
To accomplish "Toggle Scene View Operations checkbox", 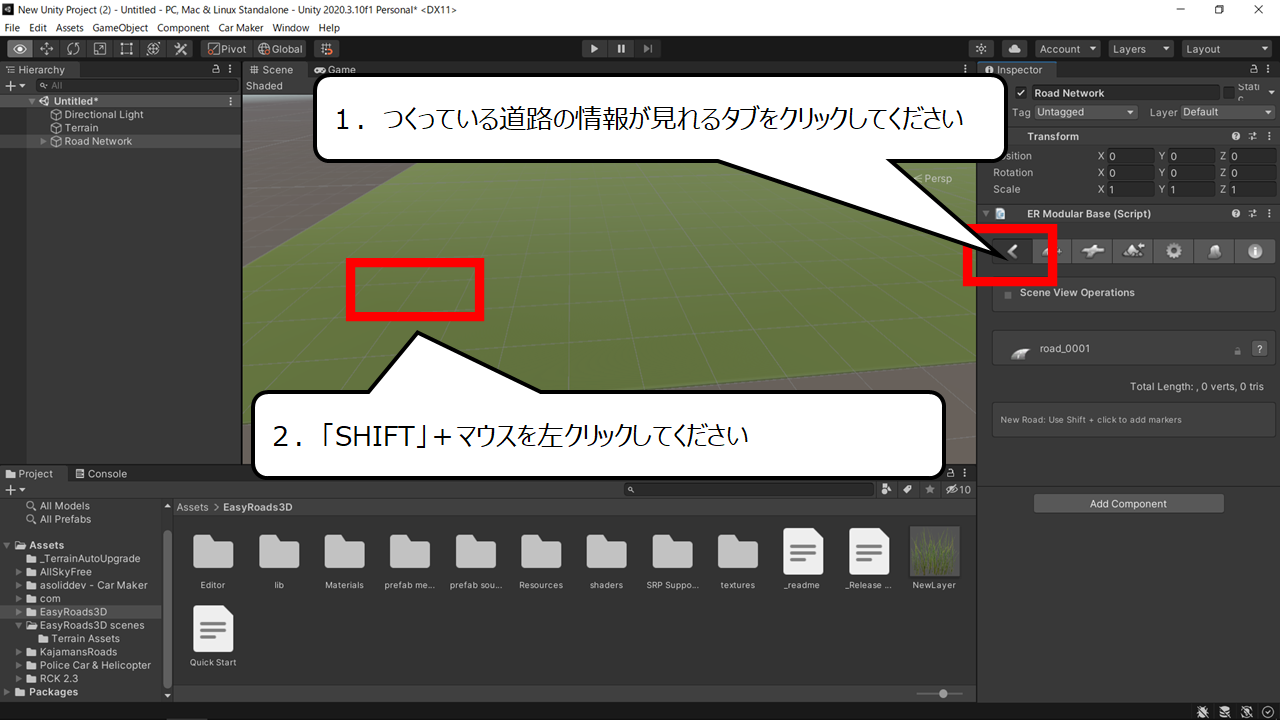I will [1008, 294].
